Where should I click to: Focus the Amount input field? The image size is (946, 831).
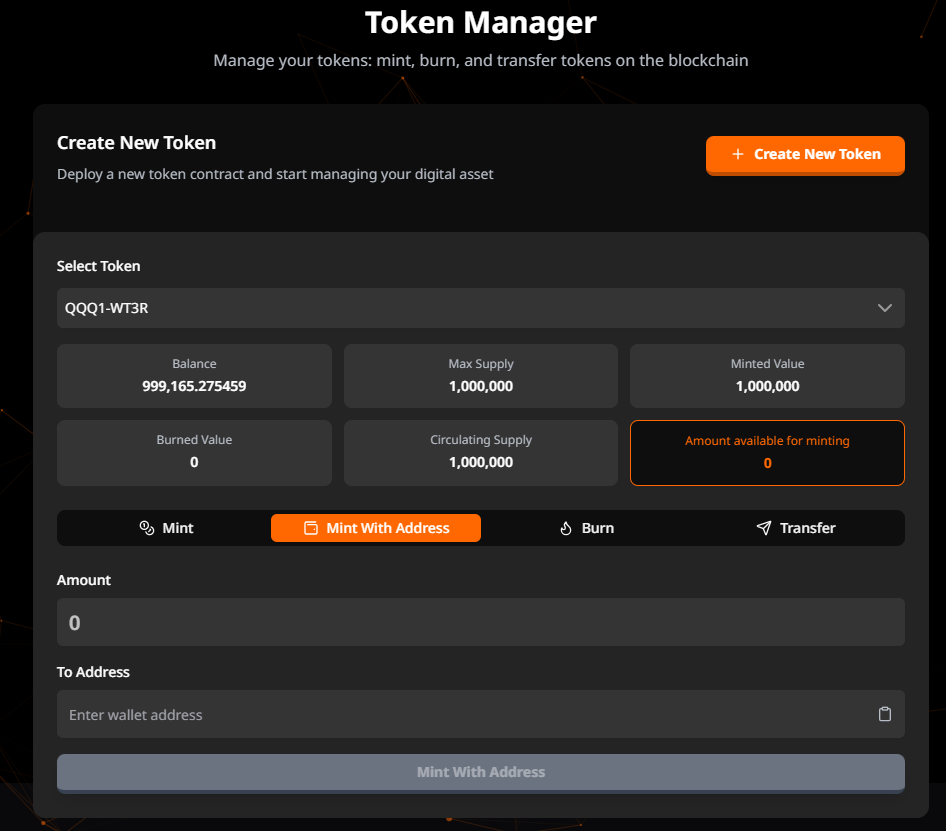pyautogui.click(x=480, y=622)
